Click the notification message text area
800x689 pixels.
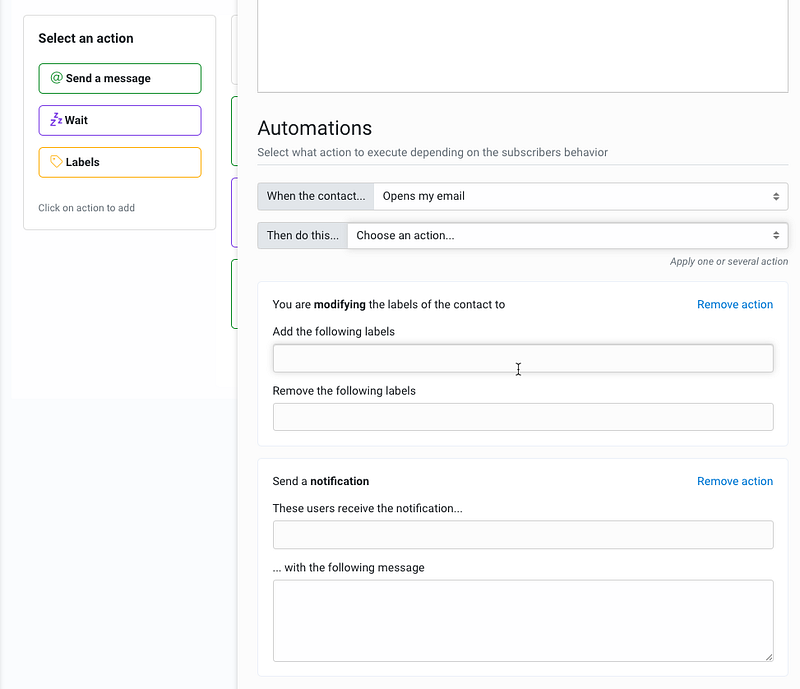523,620
